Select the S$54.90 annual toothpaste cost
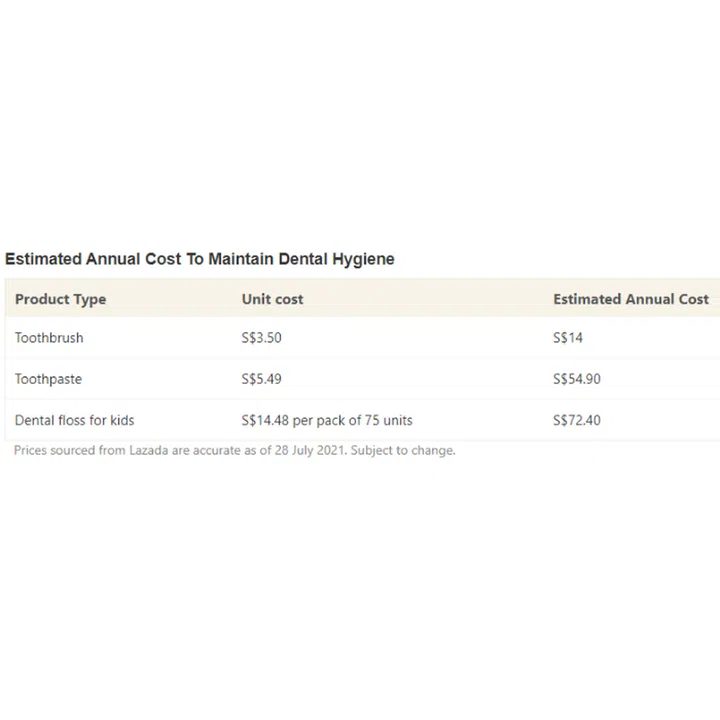This screenshot has width=720, height=720. click(x=577, y=379)
